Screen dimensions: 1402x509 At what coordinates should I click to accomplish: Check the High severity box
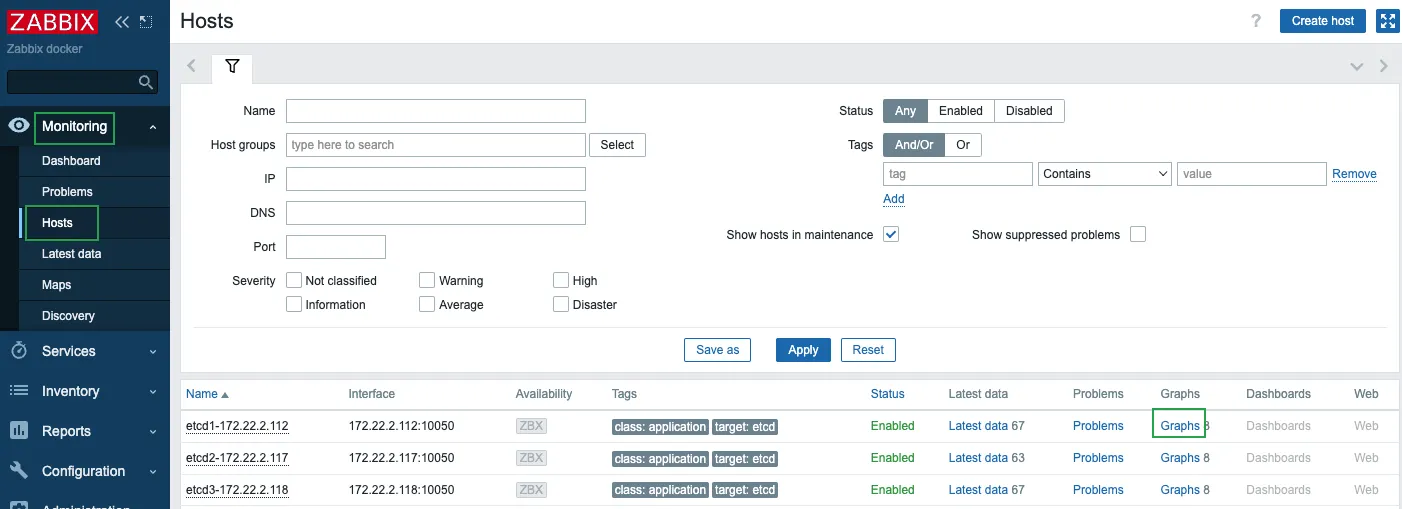point(561,280)
